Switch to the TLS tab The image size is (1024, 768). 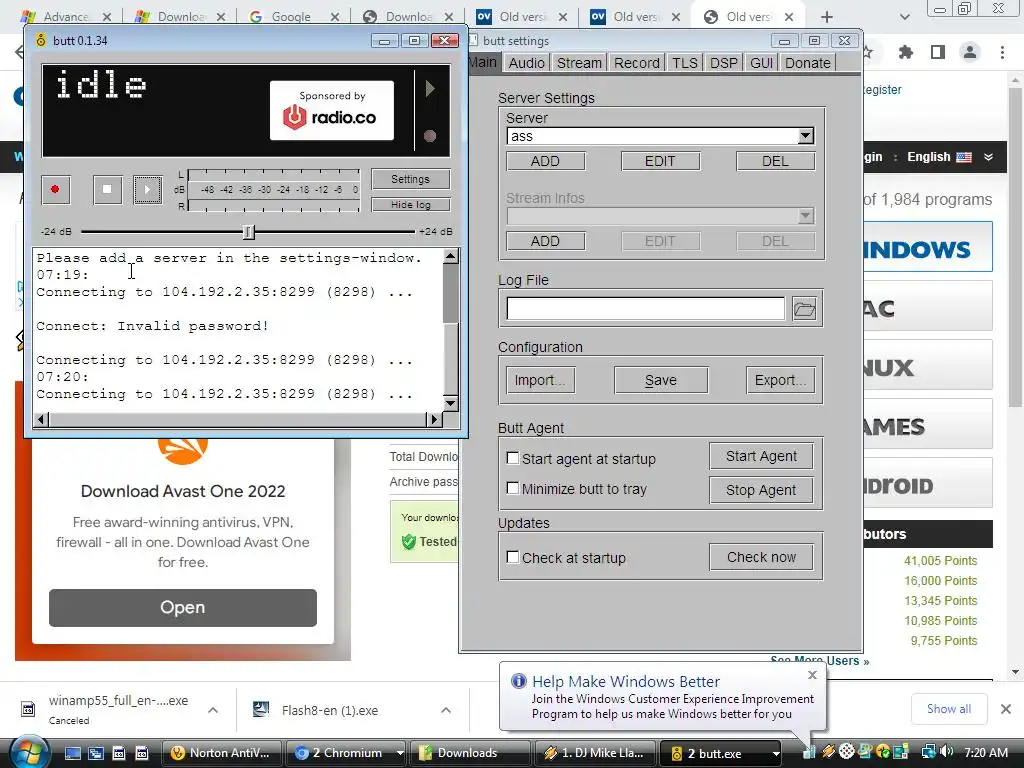[x=684, y=63]
